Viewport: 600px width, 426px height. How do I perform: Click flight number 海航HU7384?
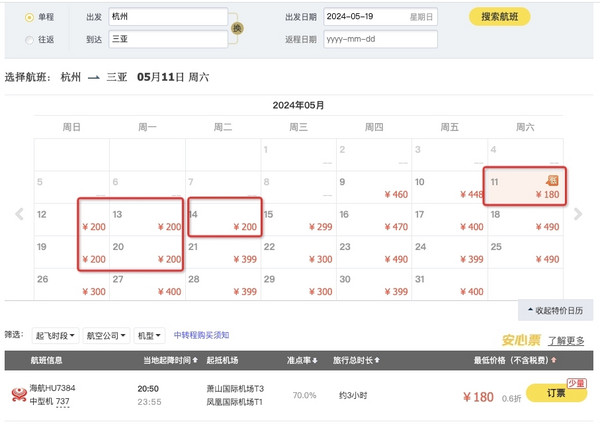52,388
